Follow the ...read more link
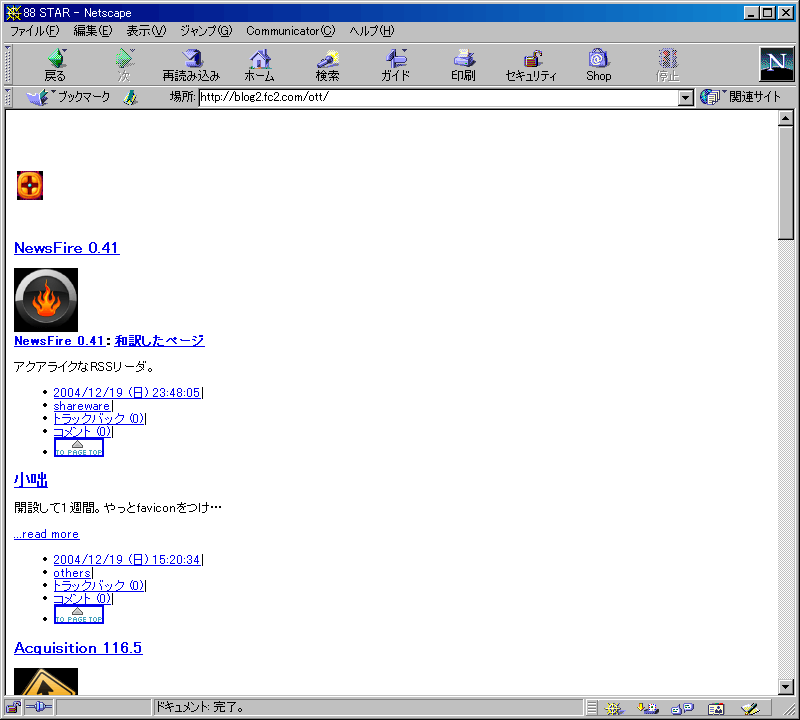The height and width of the screenshot is (720, 800). pos(46,534)
